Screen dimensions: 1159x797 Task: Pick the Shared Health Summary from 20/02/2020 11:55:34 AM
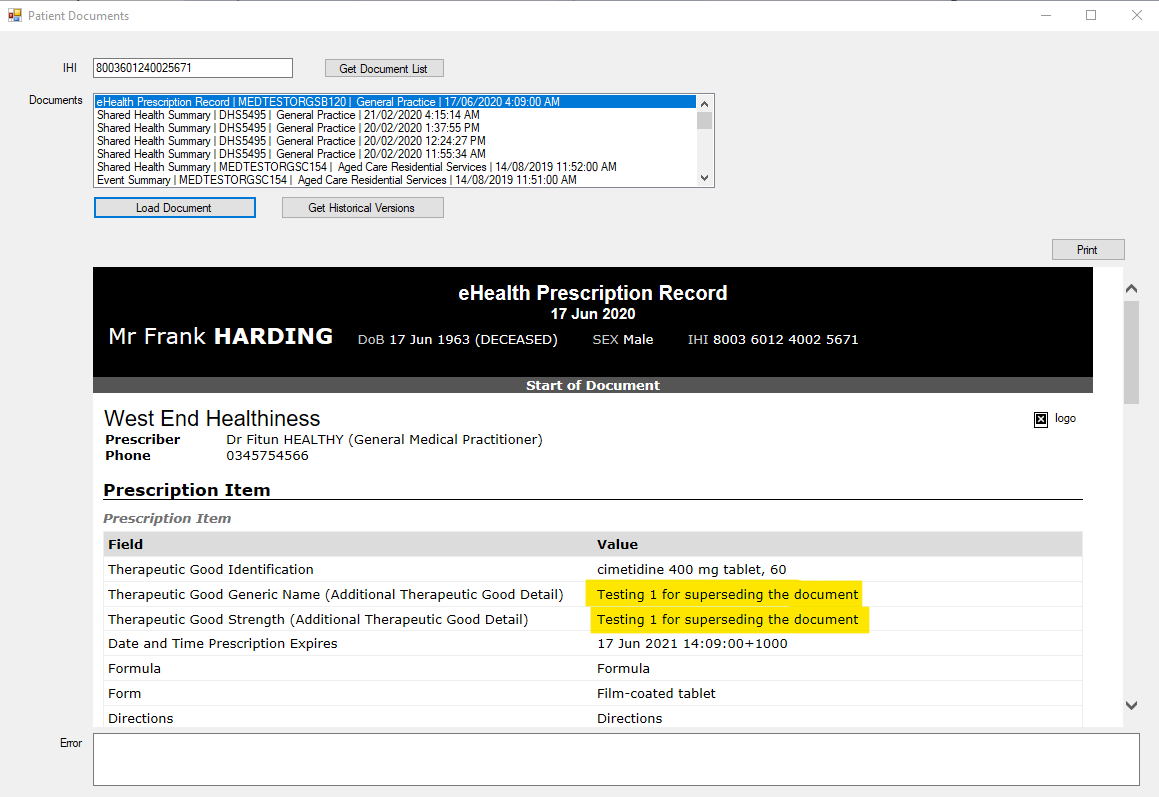point(291,154)
